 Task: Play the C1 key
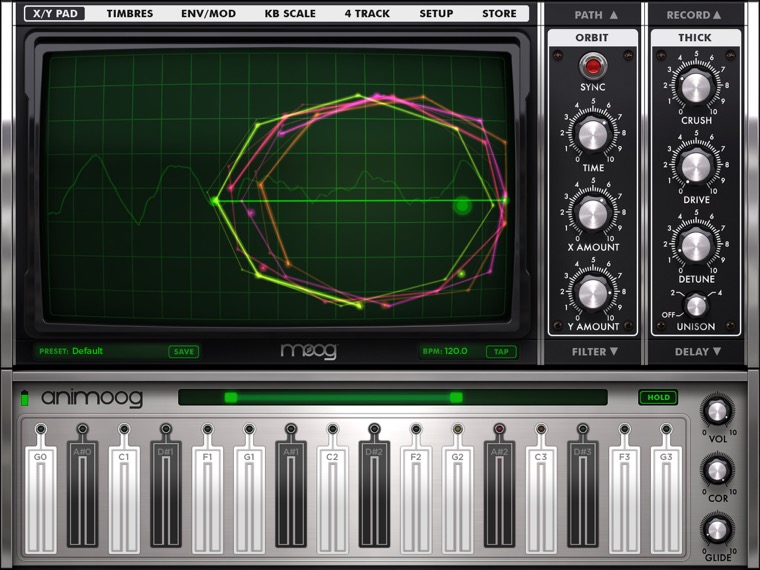pos(124,499)
